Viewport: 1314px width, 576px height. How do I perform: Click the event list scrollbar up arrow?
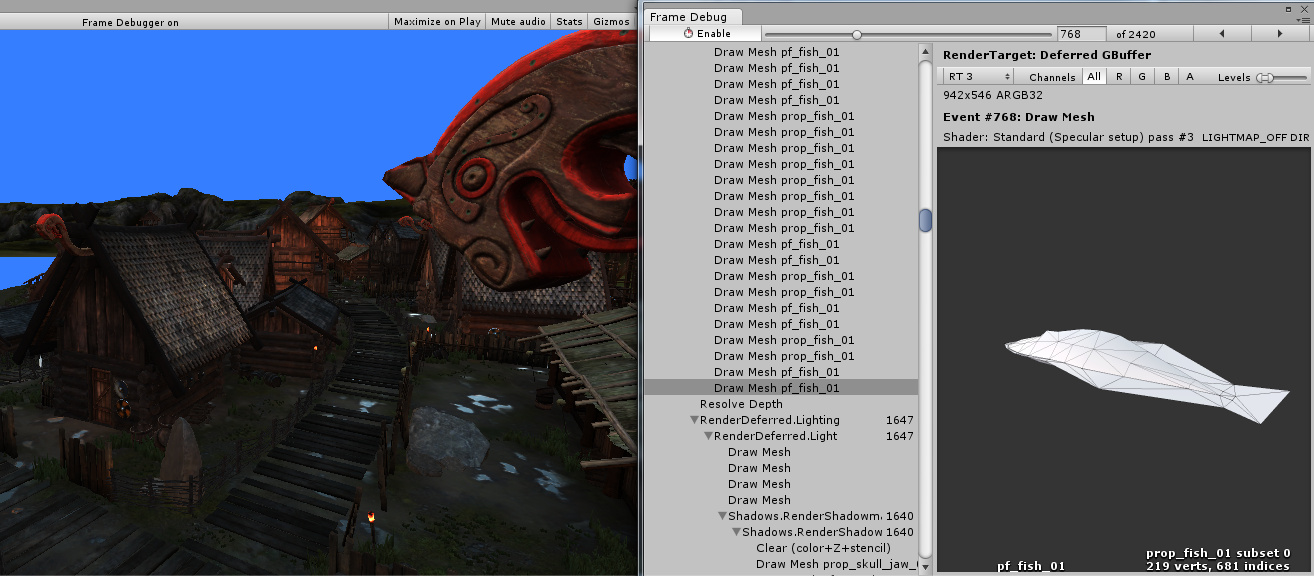(926, 51)
